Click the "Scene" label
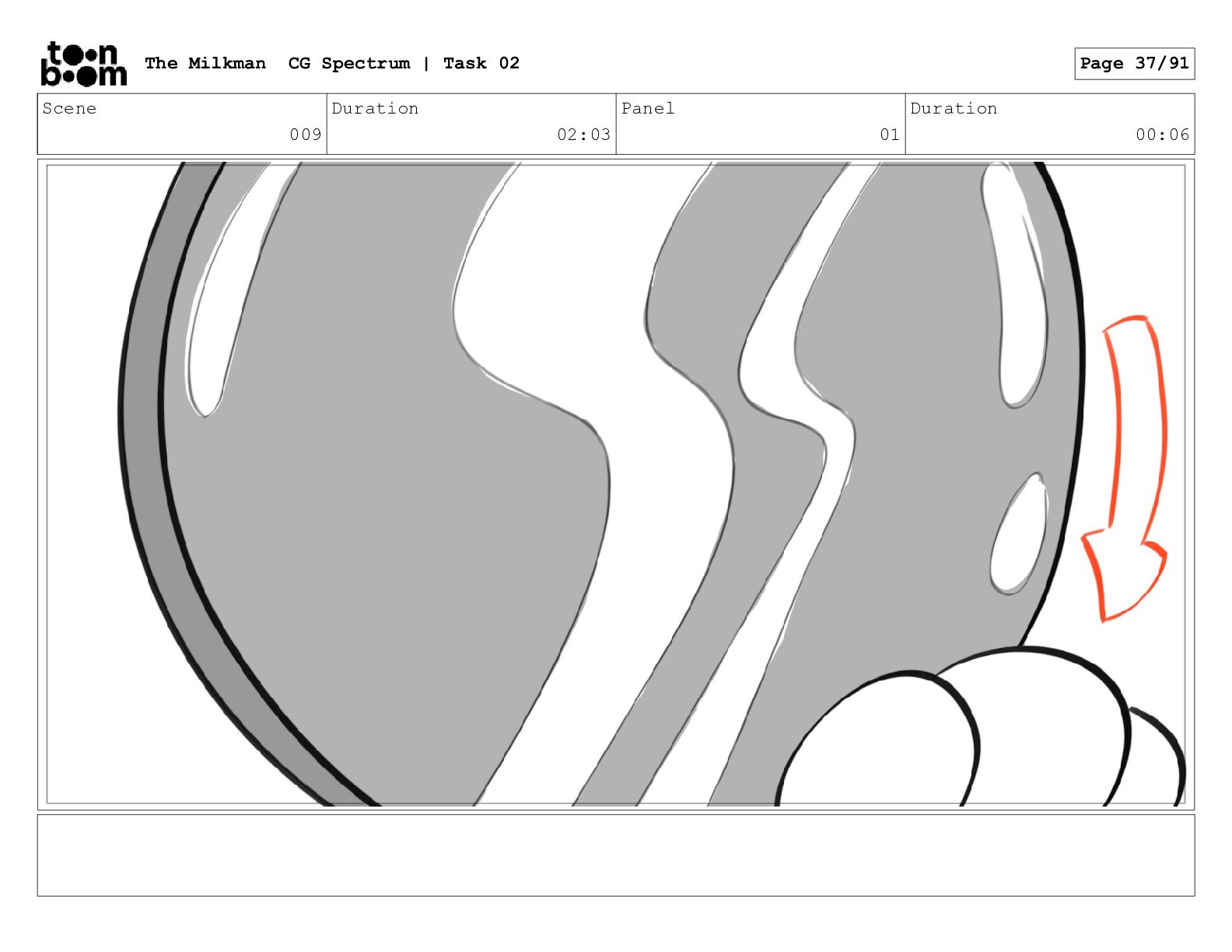Image resolution: width=1232 pixels, height=952 pixels. point(69,109)
